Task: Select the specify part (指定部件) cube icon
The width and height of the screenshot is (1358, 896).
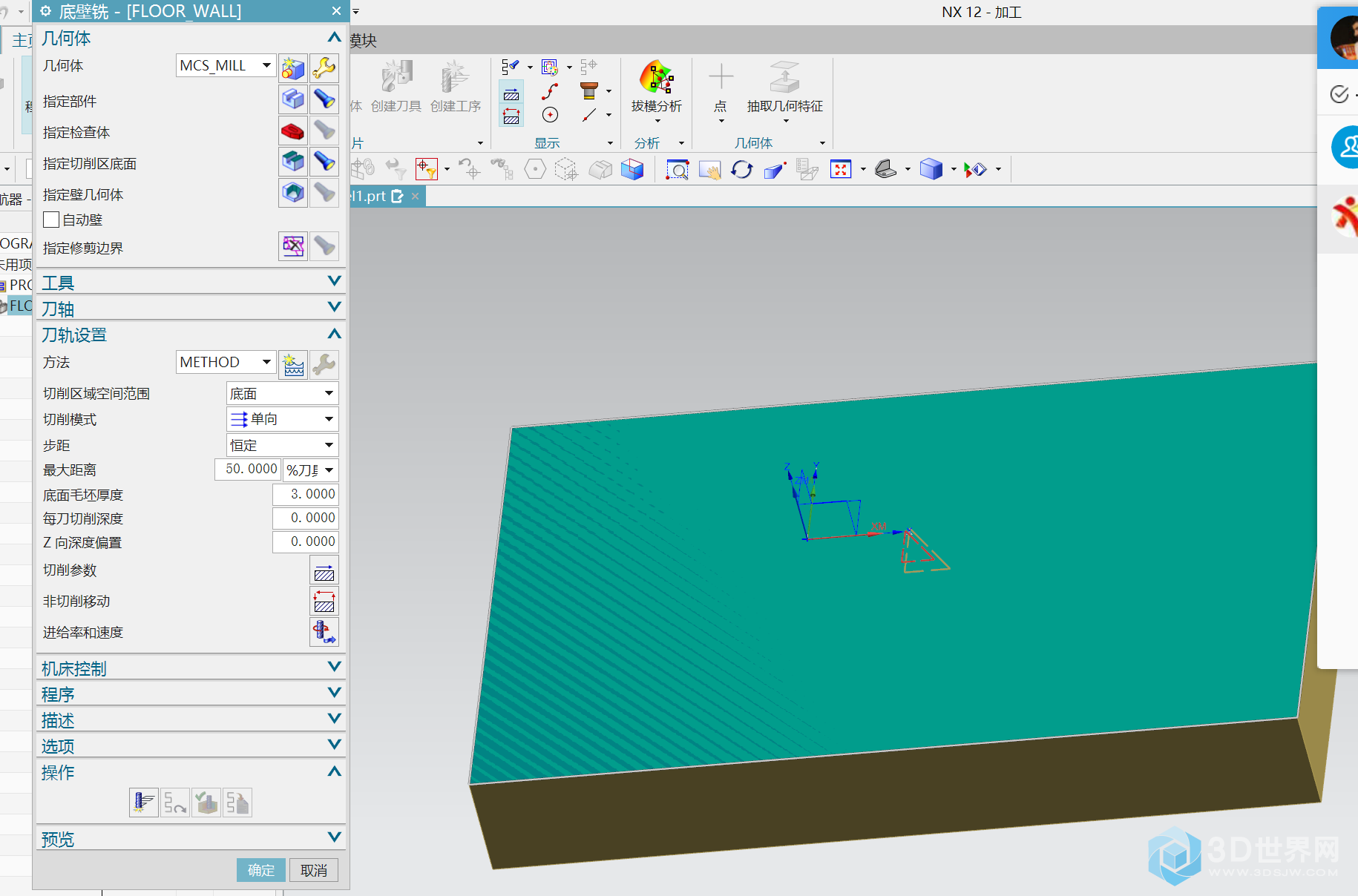Action: coord(293,99)
